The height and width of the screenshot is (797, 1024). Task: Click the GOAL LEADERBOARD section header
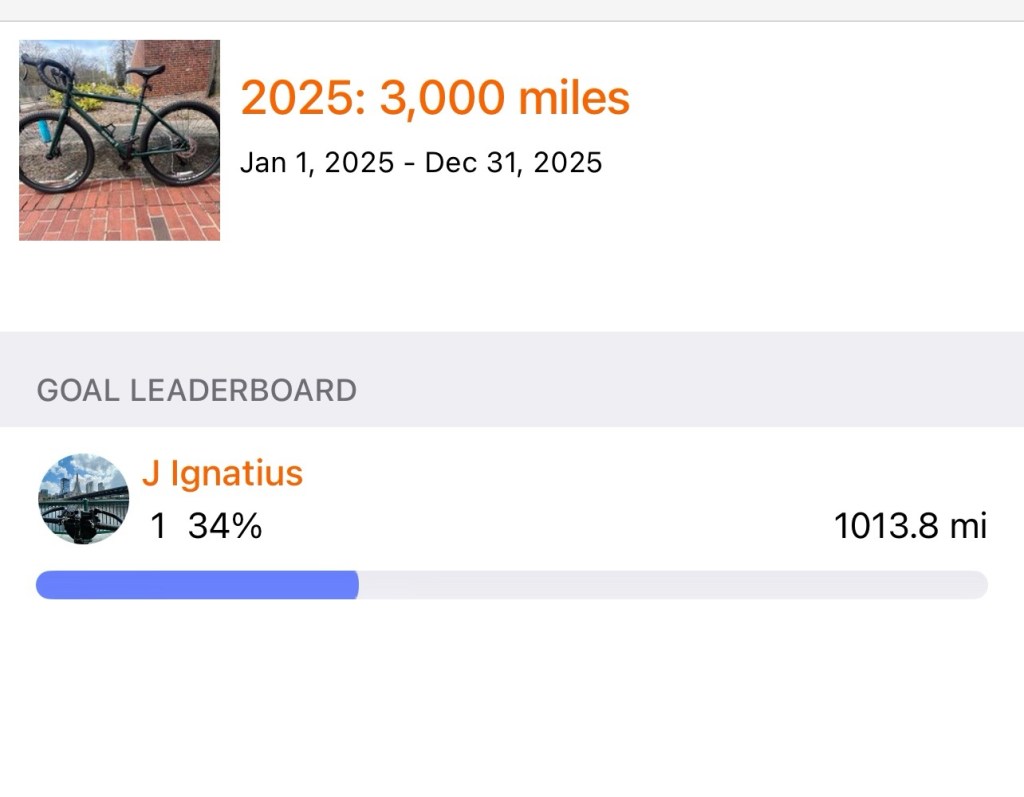[197, 389]
